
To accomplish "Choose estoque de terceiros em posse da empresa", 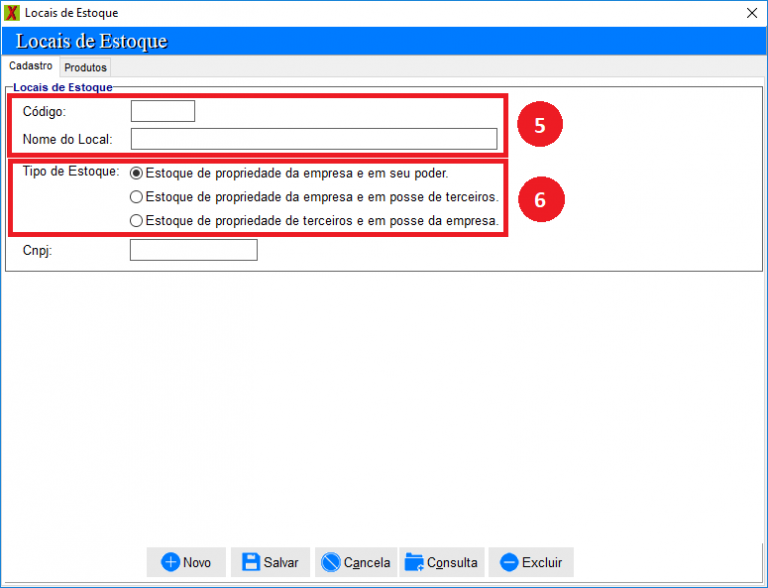I will pos(137,220).
